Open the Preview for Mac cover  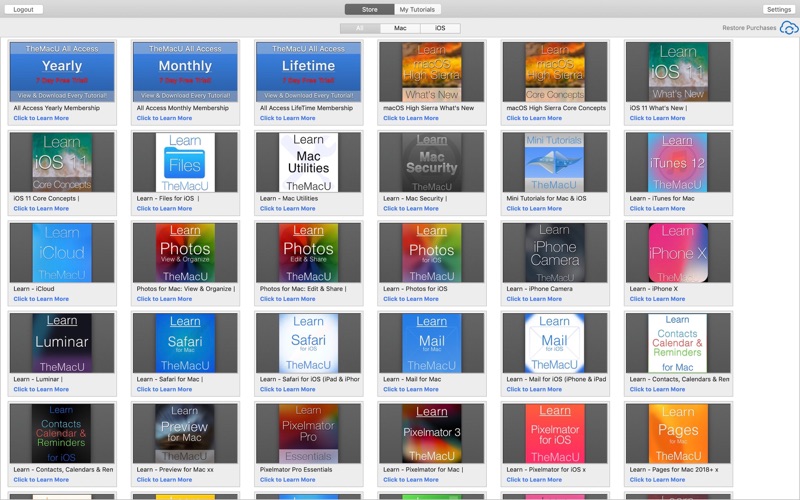point(185,433)
